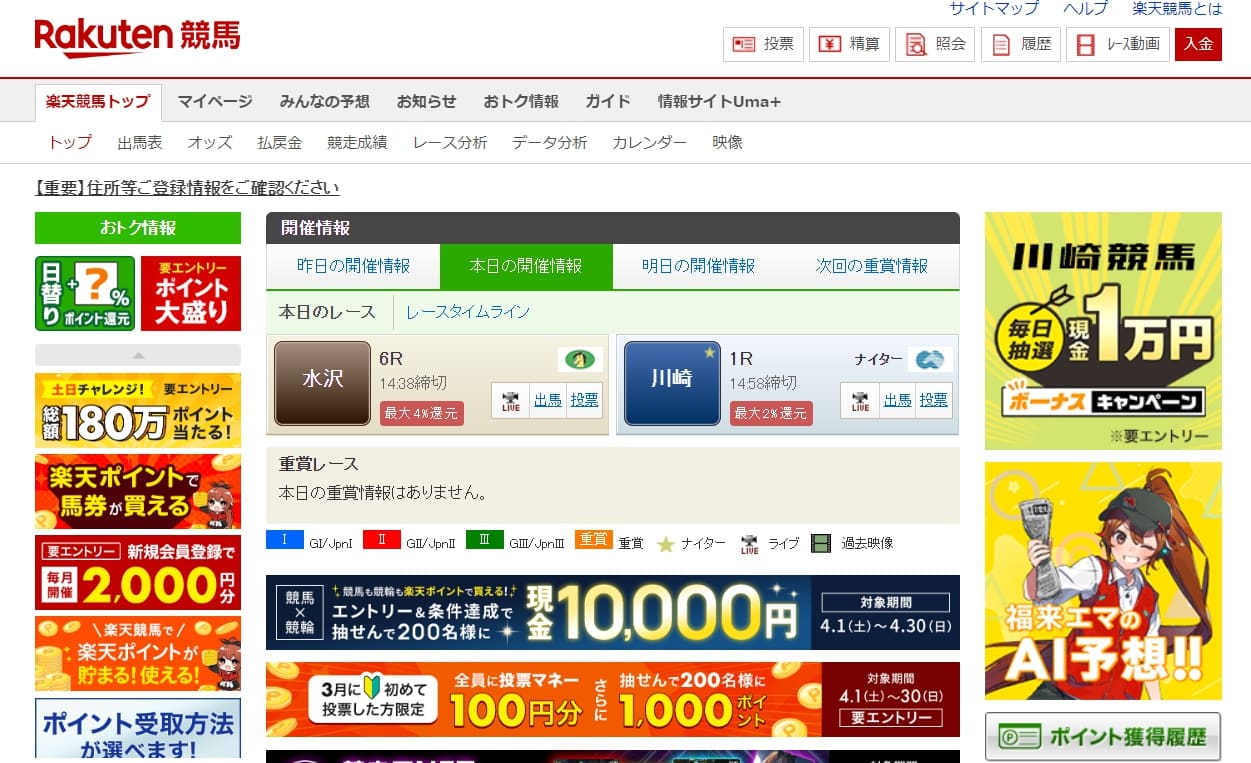Open the サイトマップ link
This screenshot has width=1251, height=763.
[993, 9]
